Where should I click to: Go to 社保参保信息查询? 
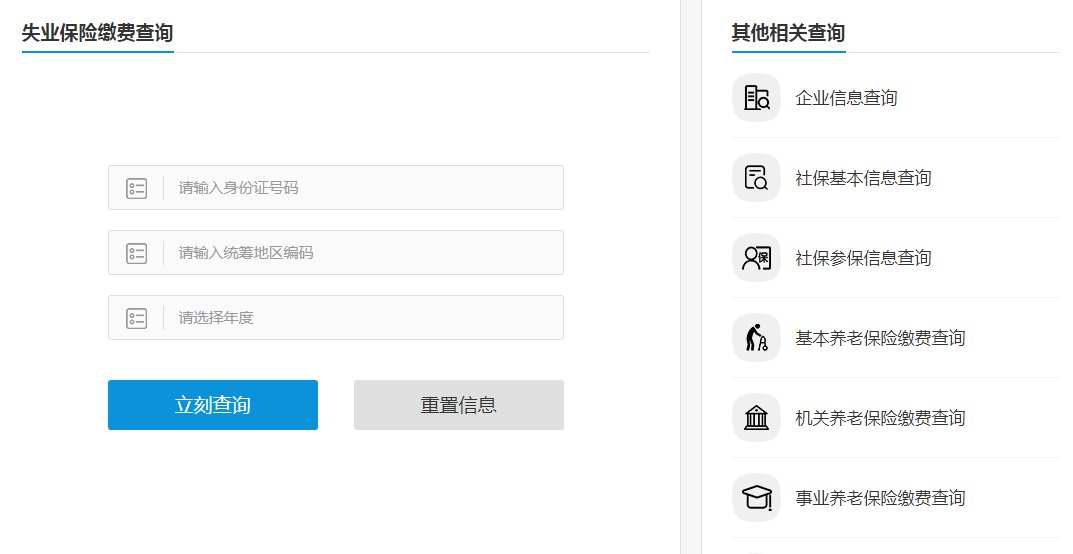coord(863,258)
